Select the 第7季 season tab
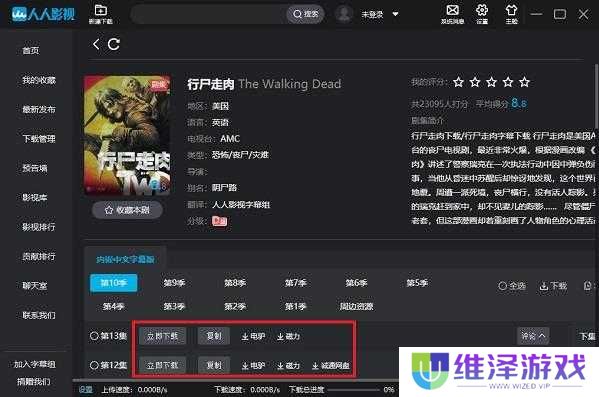Screen dimensions: 599x397 pos(296,283)
